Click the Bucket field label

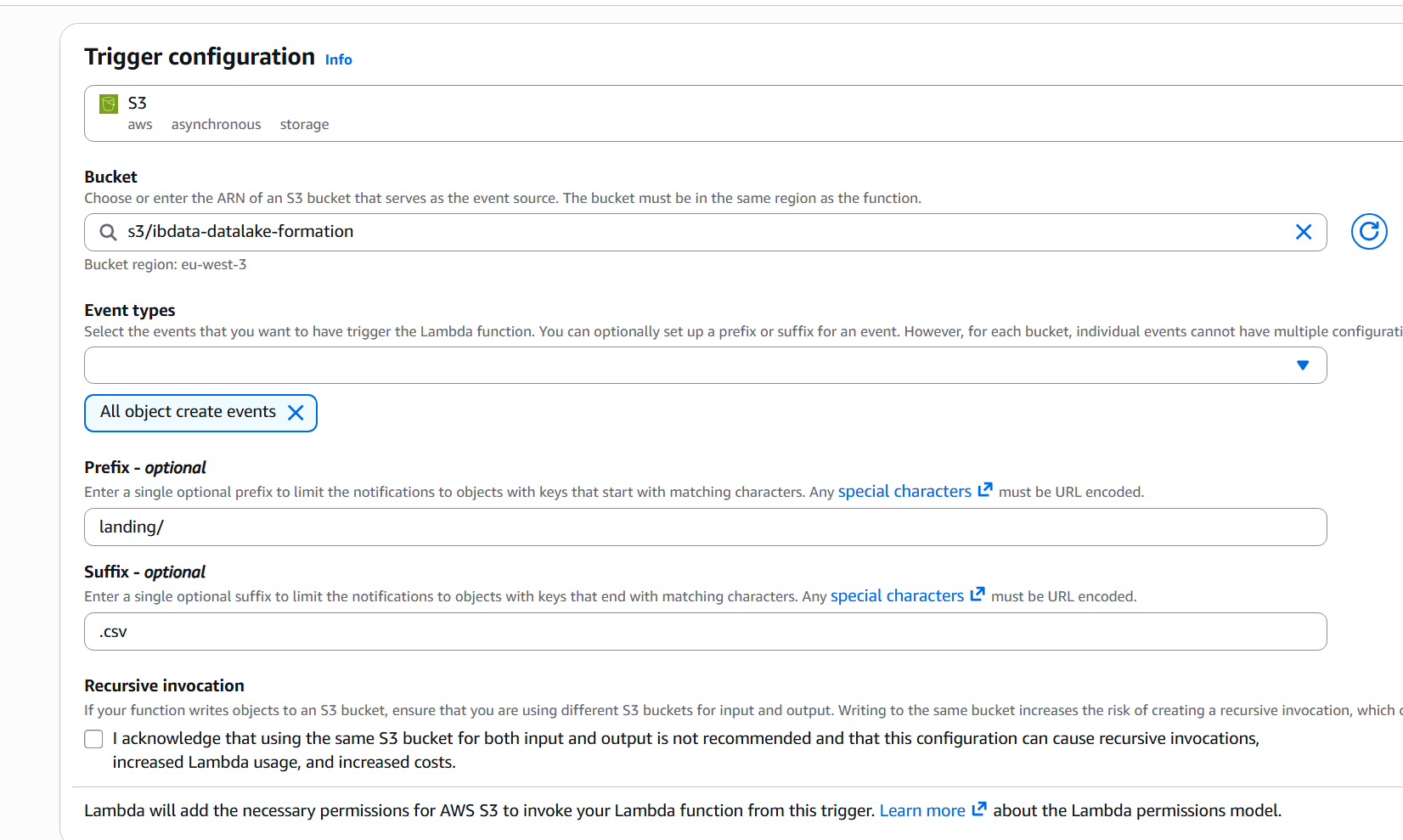click(x=110, y=177)
